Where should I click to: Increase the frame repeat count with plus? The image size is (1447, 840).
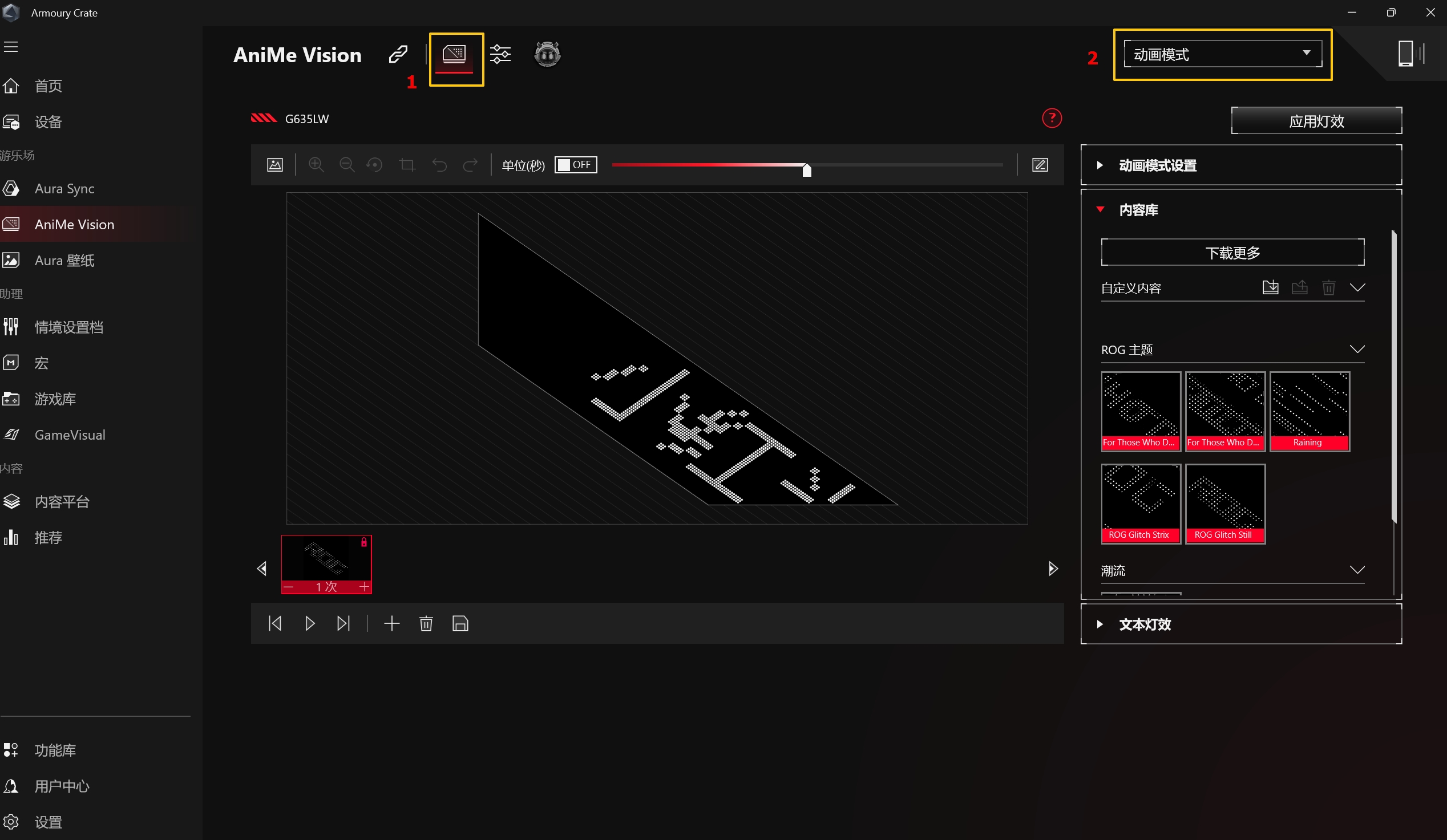364,587
